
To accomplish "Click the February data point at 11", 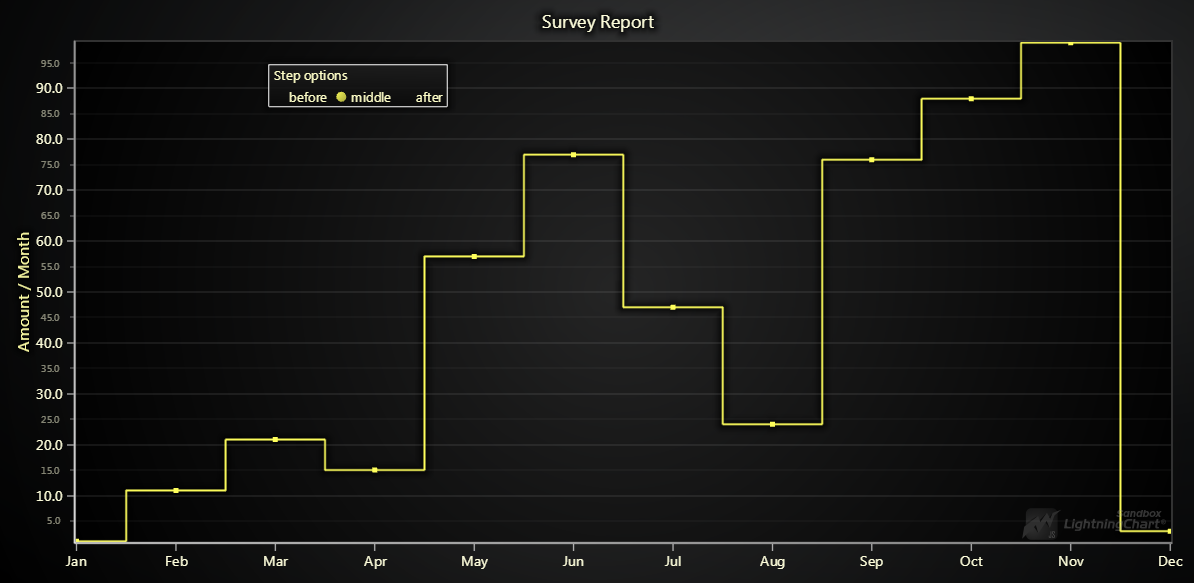I will pos(176,490).
